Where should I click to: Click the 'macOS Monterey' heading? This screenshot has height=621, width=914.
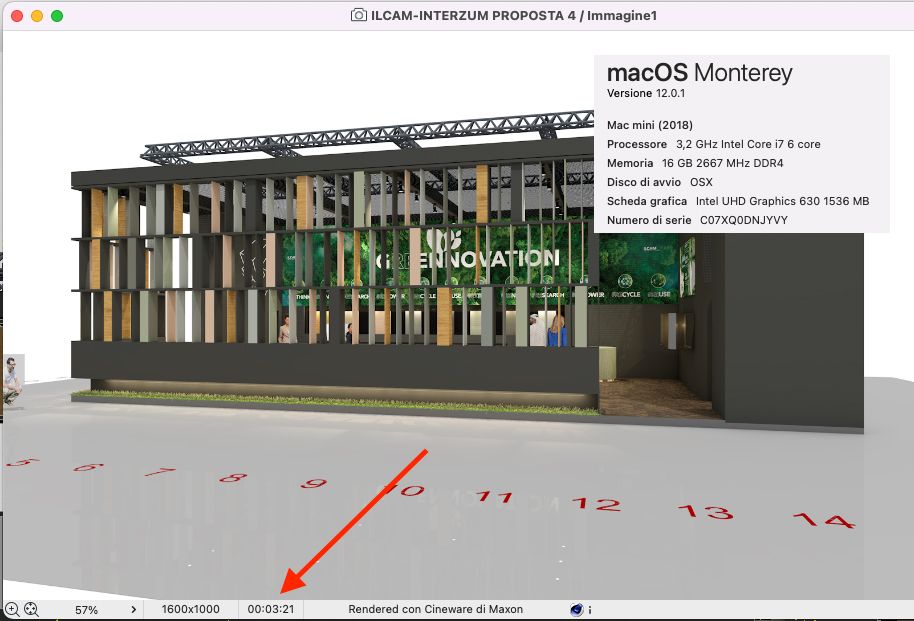coord(699,73)
